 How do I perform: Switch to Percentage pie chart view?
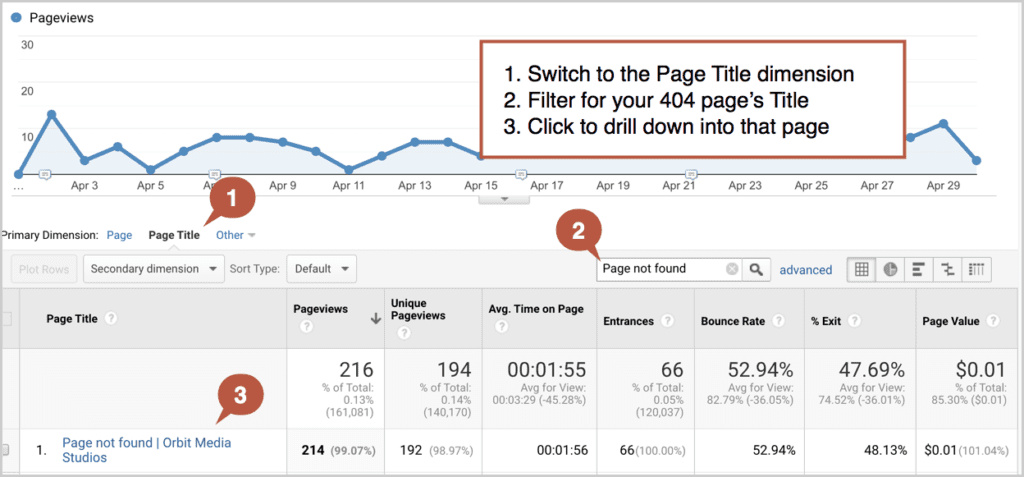[x=890, y=269]
